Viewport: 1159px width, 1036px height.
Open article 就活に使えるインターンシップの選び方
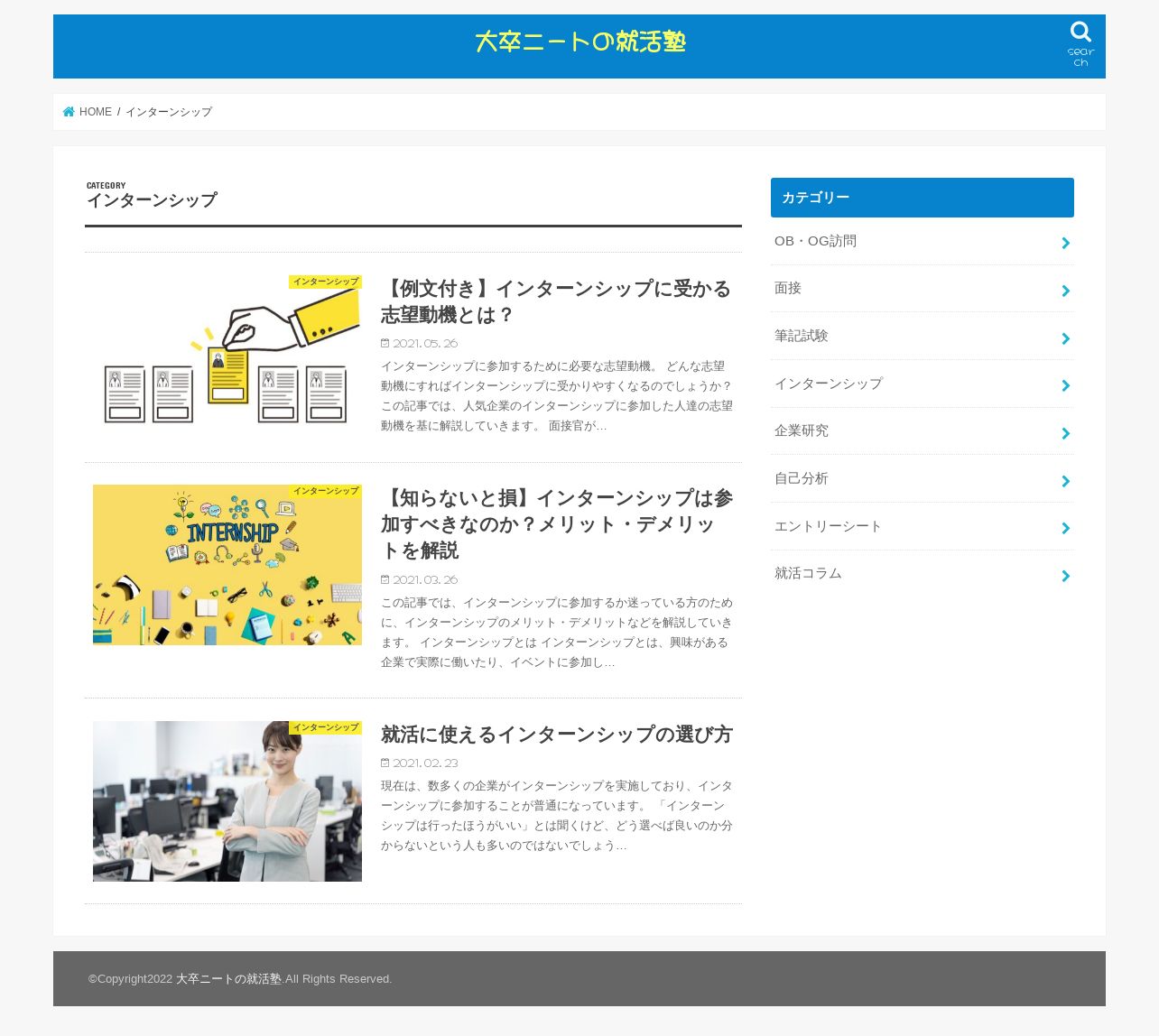coord(557,735)
